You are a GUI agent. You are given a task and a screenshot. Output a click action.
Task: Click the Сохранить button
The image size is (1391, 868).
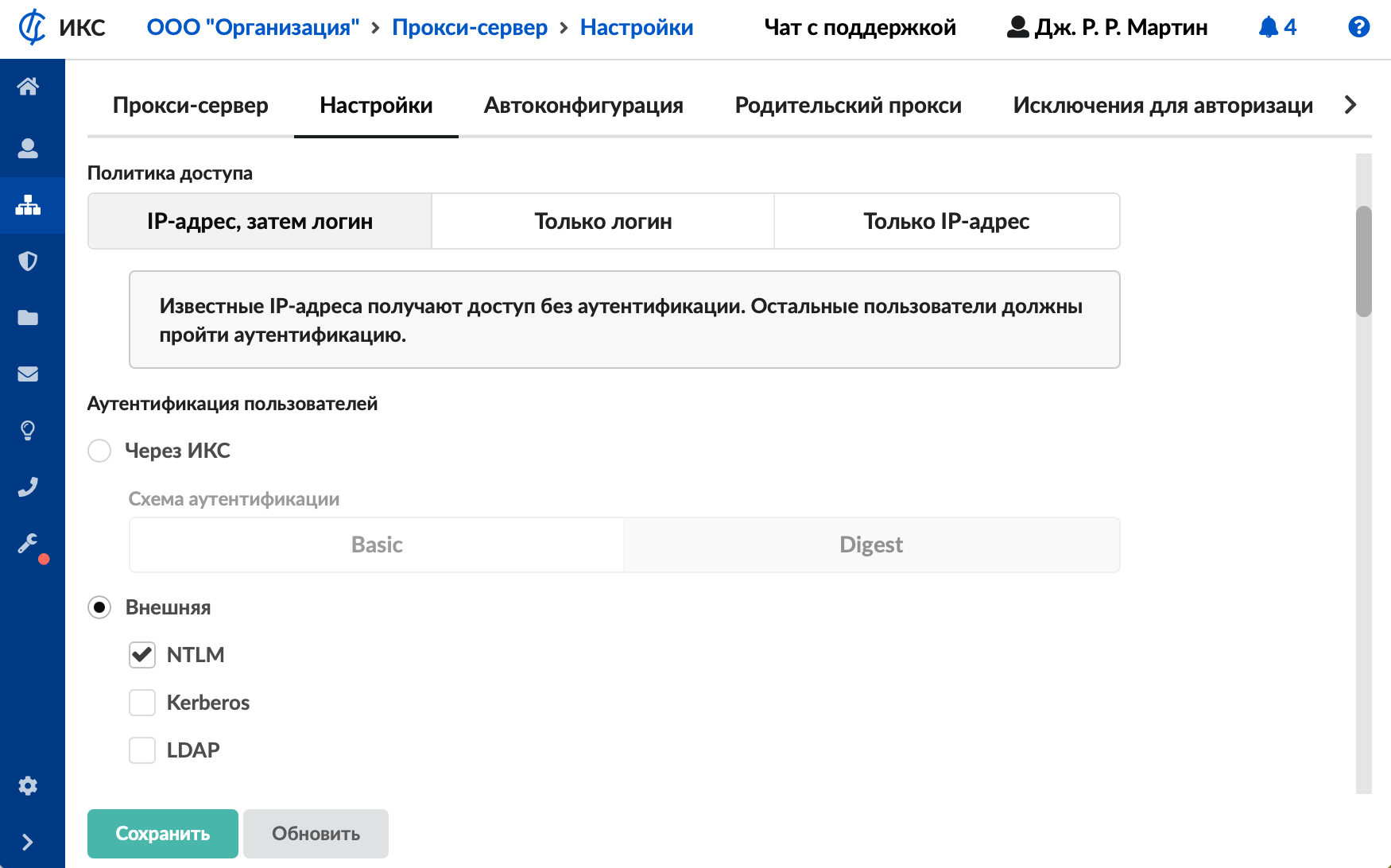[162, 833]
